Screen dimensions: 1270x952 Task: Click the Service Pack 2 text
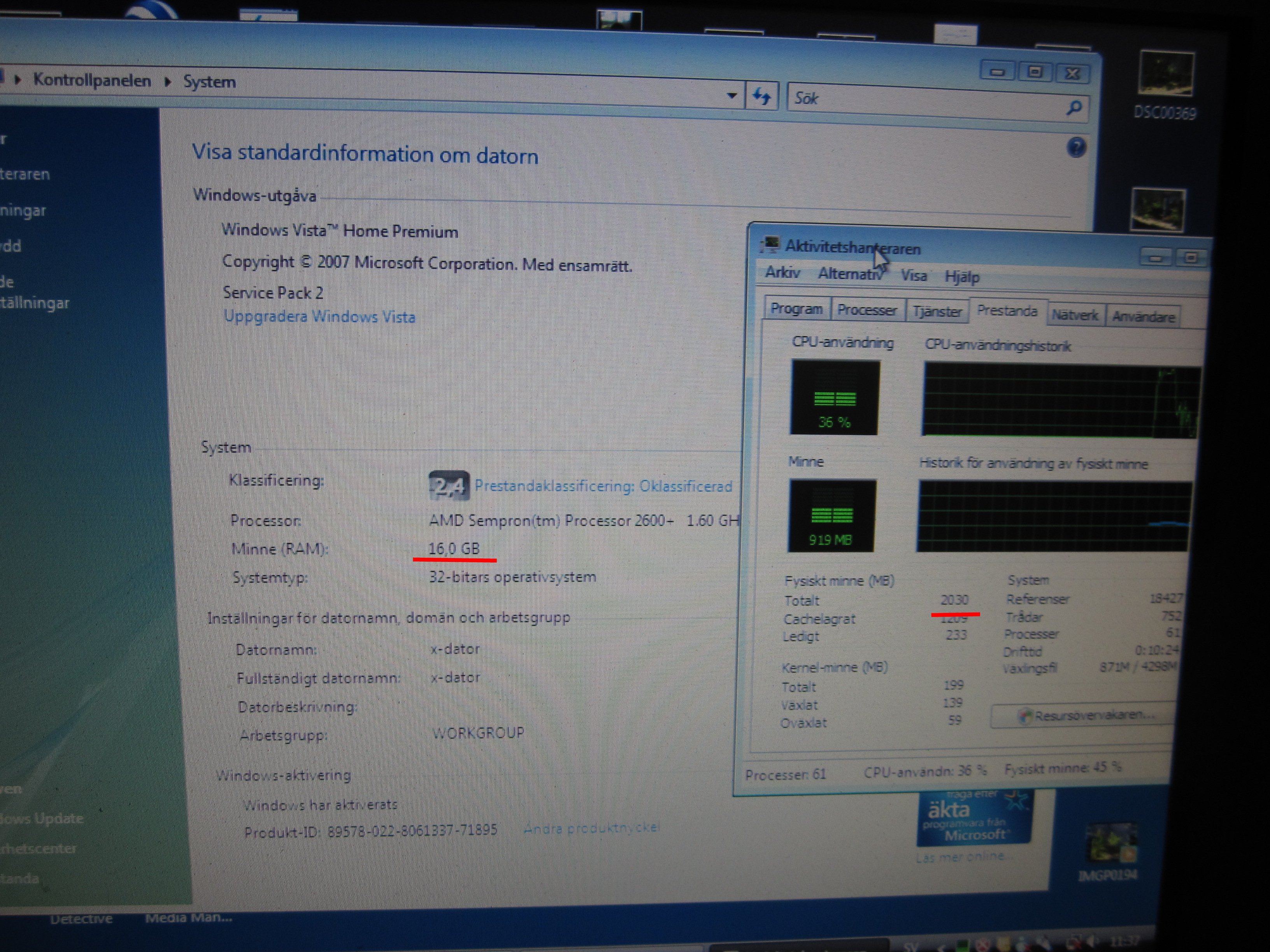273,293
